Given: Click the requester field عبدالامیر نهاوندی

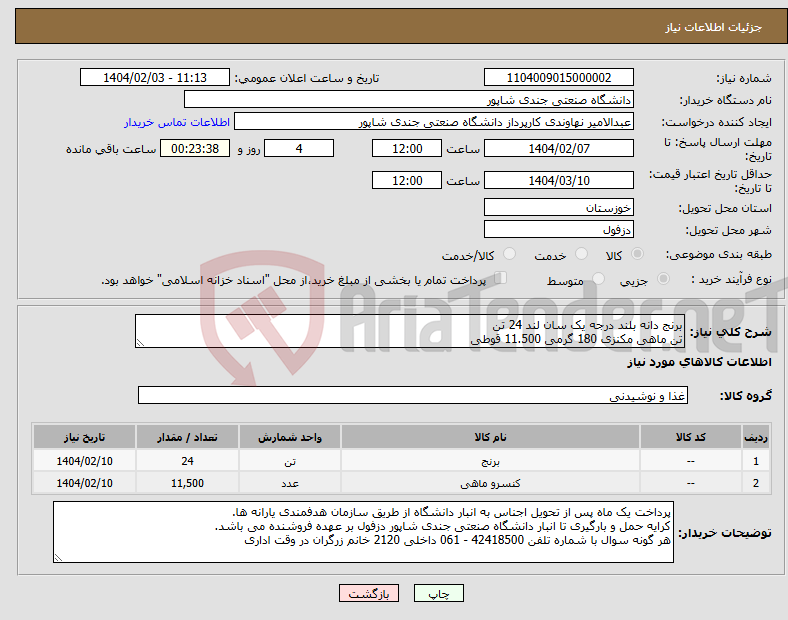Looking at the screenshot, I should (x=434, y=122).
